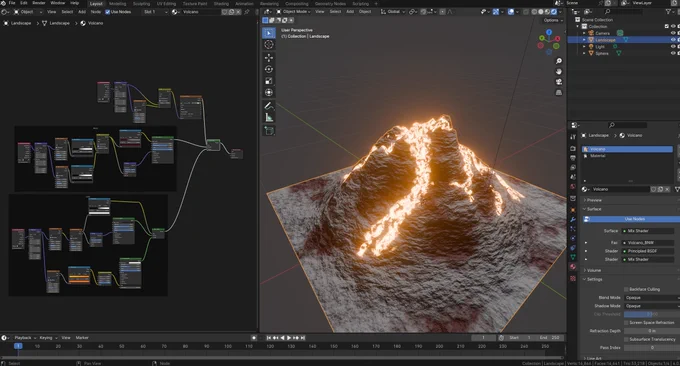Select the Measure tool in viewport toolbar
Viewport: 680px width, 366px height.
pyautogui.click(x=269, y=117)
